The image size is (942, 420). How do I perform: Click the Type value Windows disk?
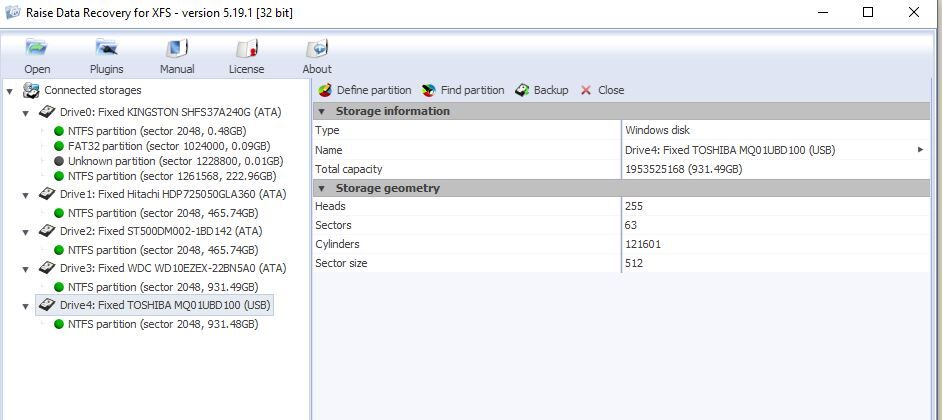pyautogui.click(x=657, y=130)
